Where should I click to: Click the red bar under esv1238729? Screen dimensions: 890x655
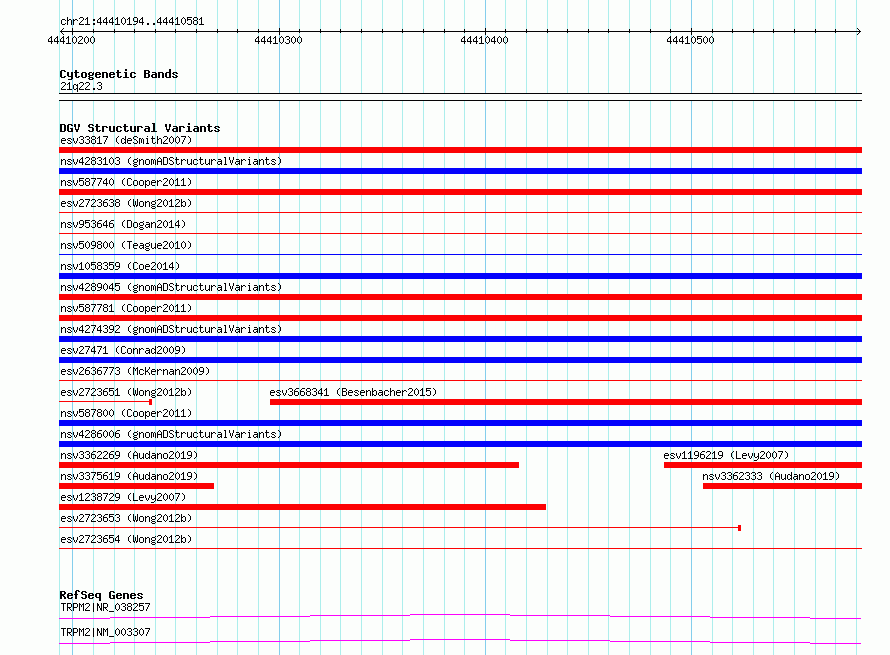click(303, 507)
